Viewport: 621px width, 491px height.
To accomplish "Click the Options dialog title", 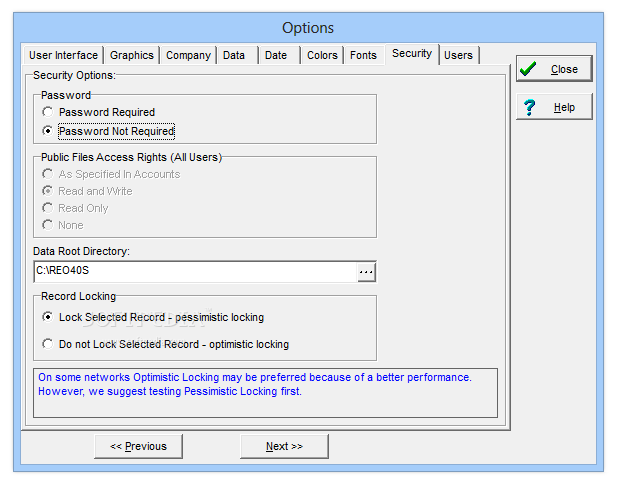I will coord(308,28).
